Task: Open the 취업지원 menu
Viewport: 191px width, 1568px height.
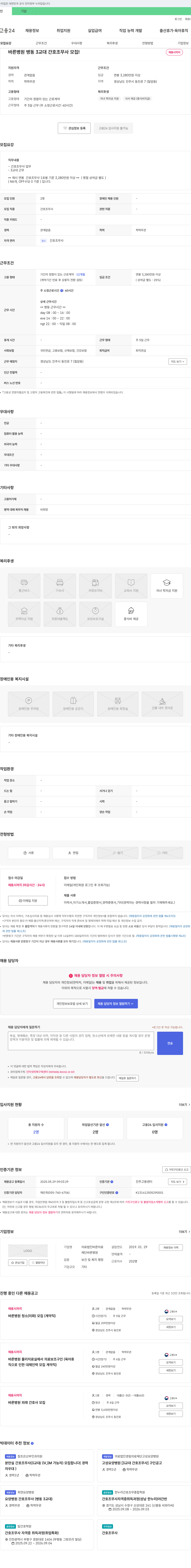Action: 63,30
